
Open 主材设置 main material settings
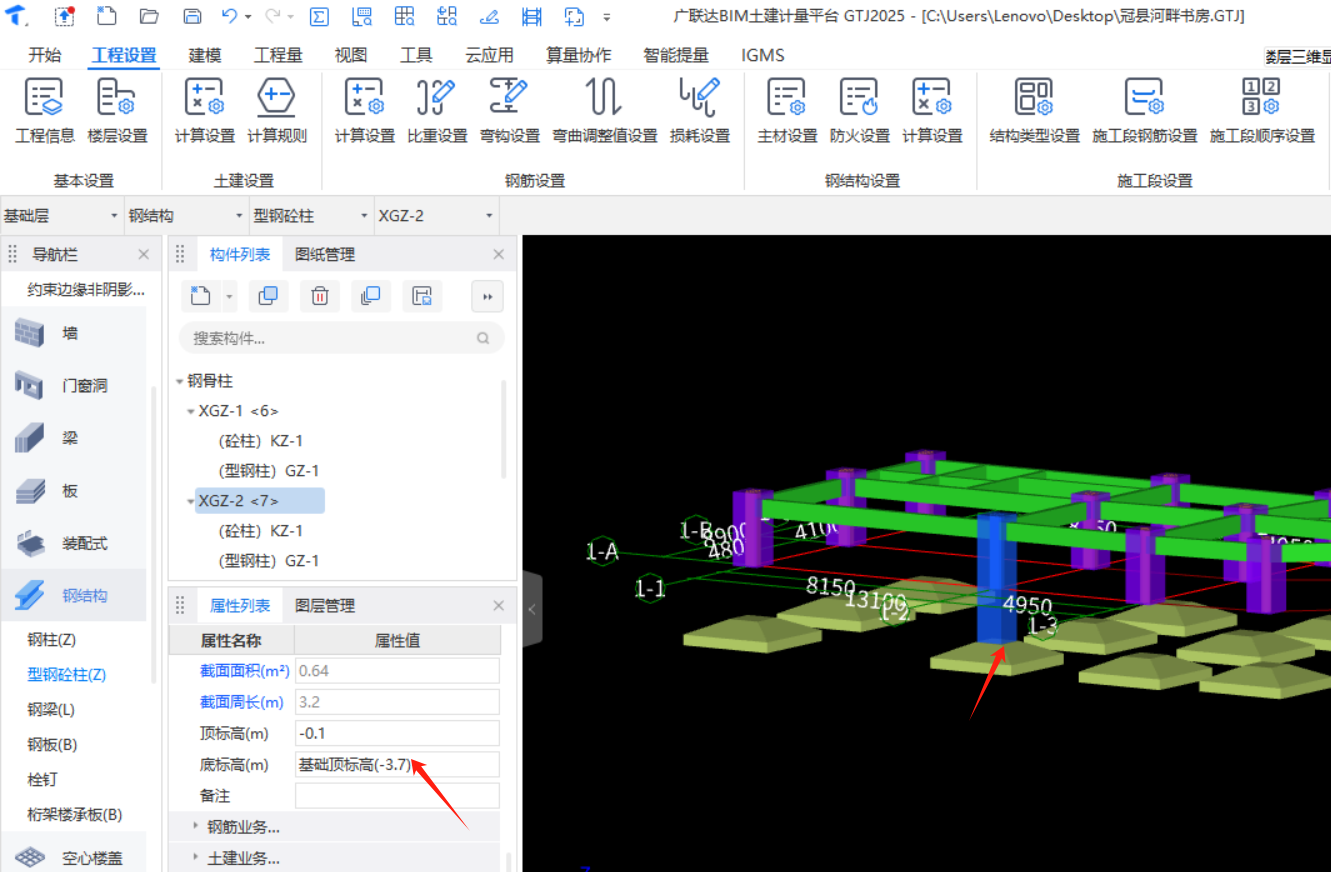pyautogui.click(x=787, y=112)
